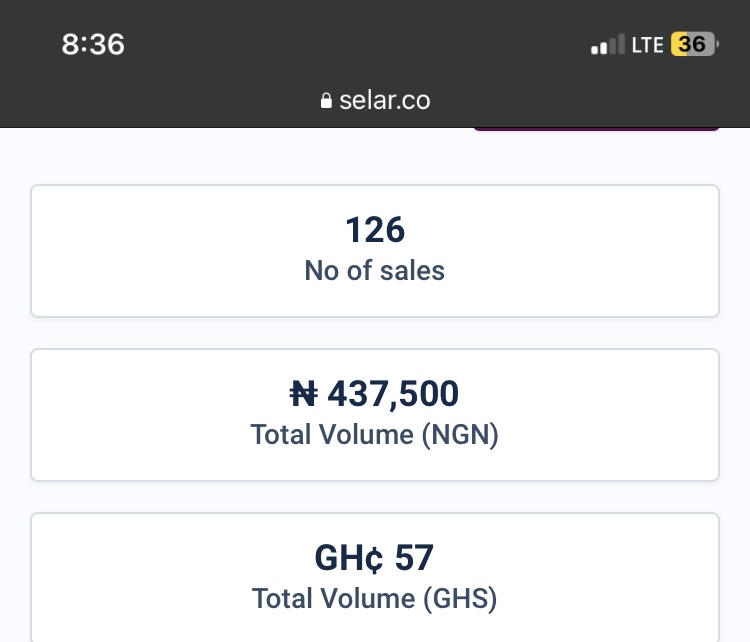The height and width of the screenshot is (642, 750).
Task: Tap the battery tip charging indicator
Action: 717,44
